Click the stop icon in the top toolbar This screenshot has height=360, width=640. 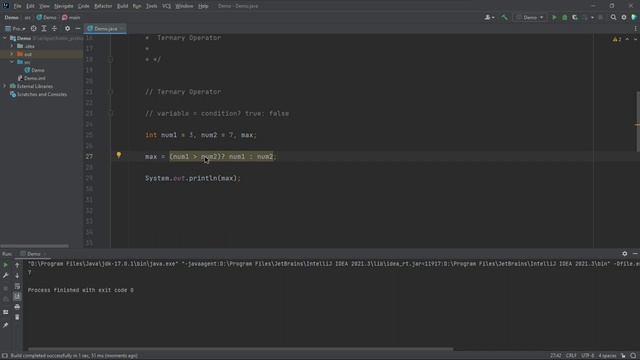[x=600, y=18]
